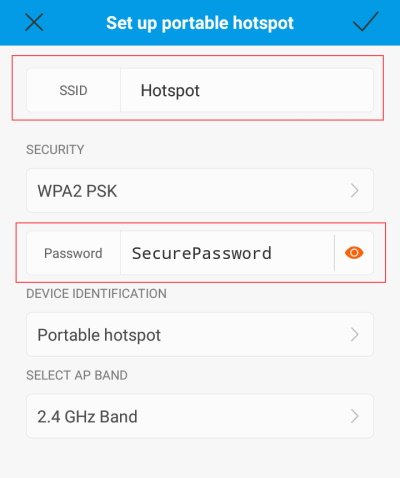Toggle password visibility with the eye icon
Image resolution: width=400 pixels, height=478 pixels.
tap(354, 253)
